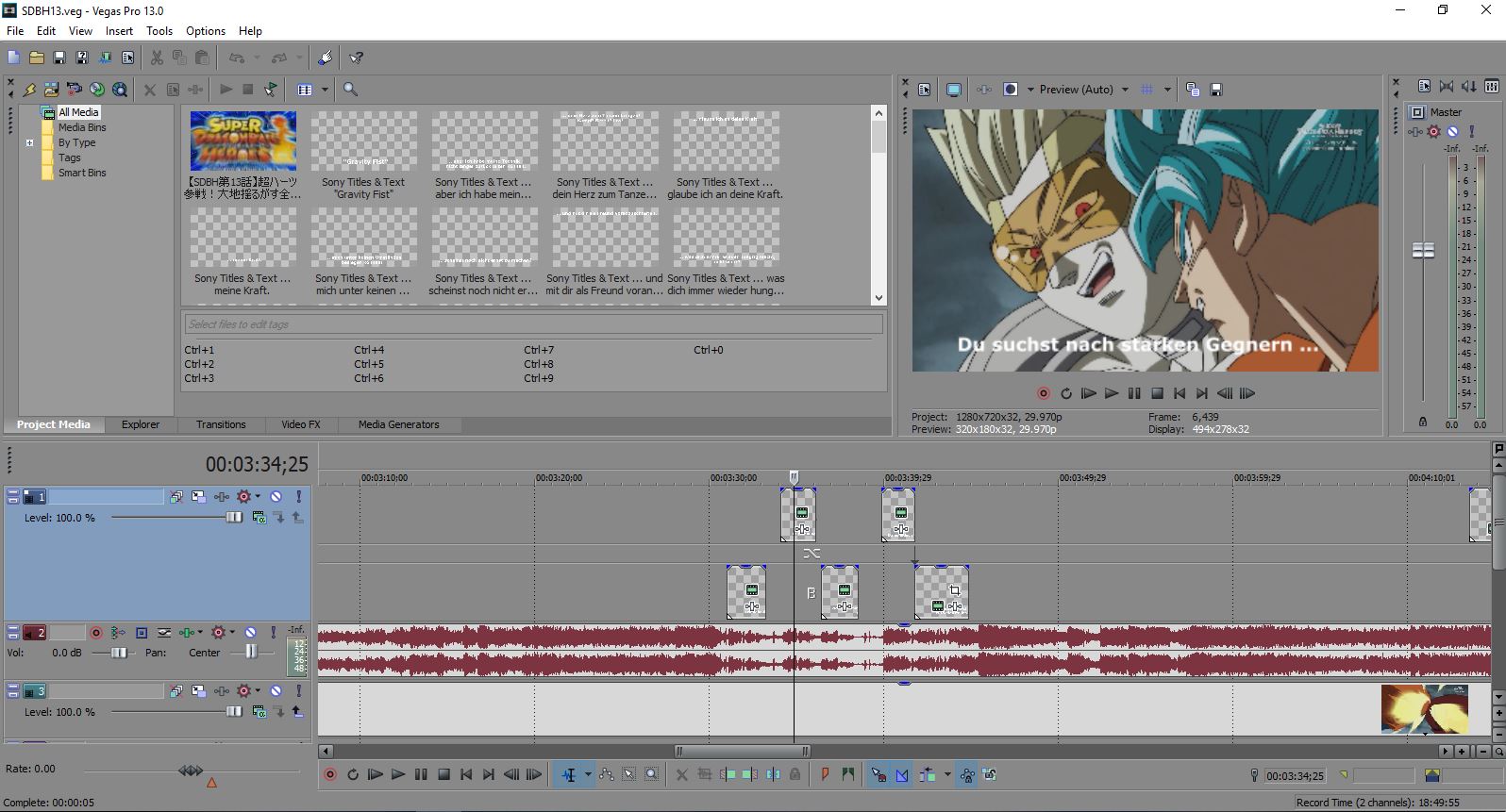
Task: Open the Tools menu
Action: coord(159,31)
